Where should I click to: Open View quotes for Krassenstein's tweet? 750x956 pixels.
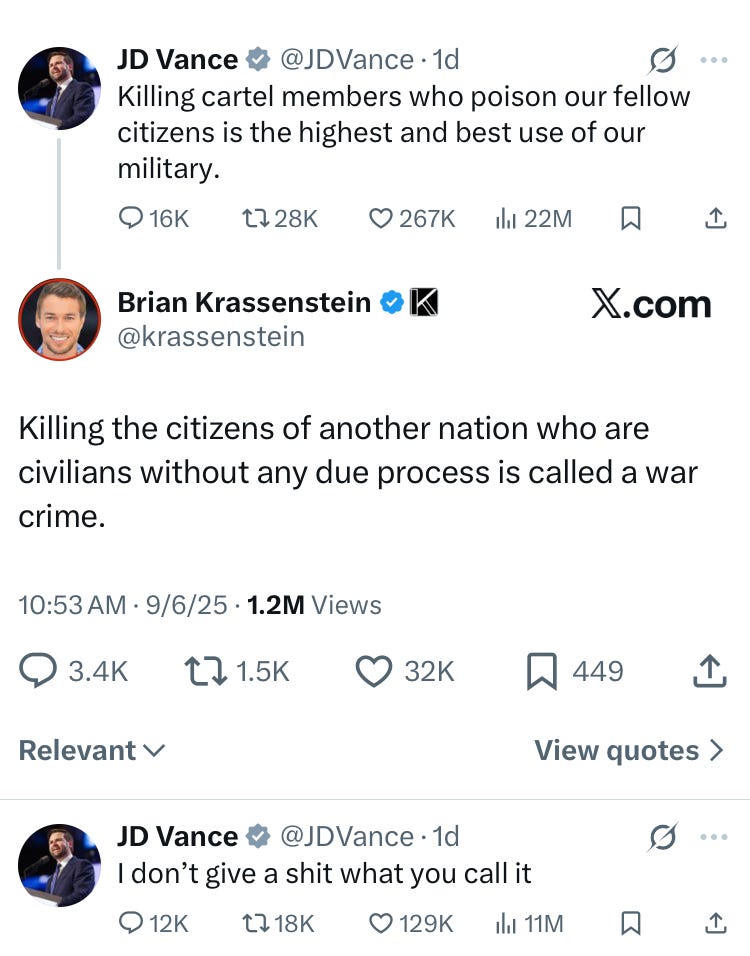(628, 750)
